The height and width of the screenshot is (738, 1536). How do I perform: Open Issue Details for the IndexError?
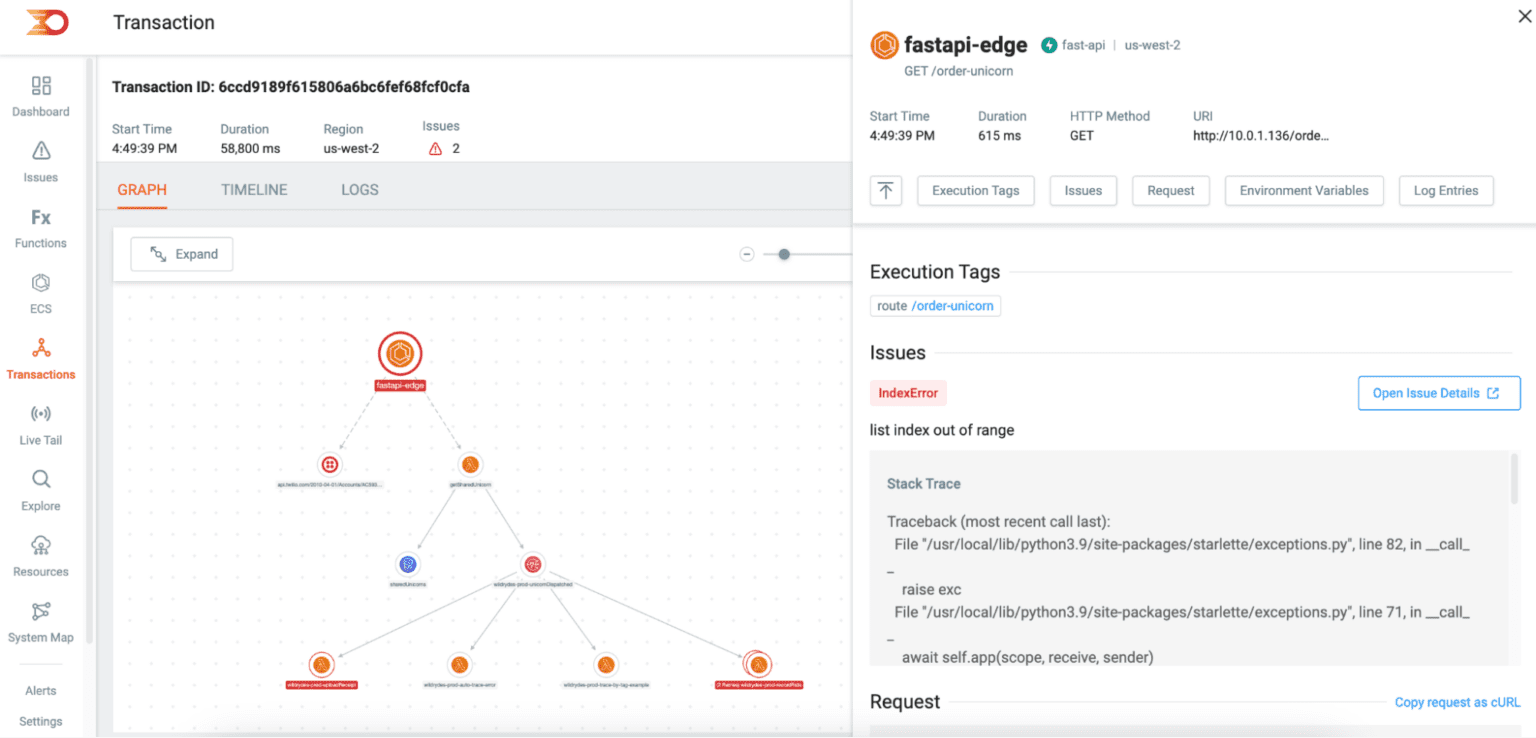[x=1438, y=393]
